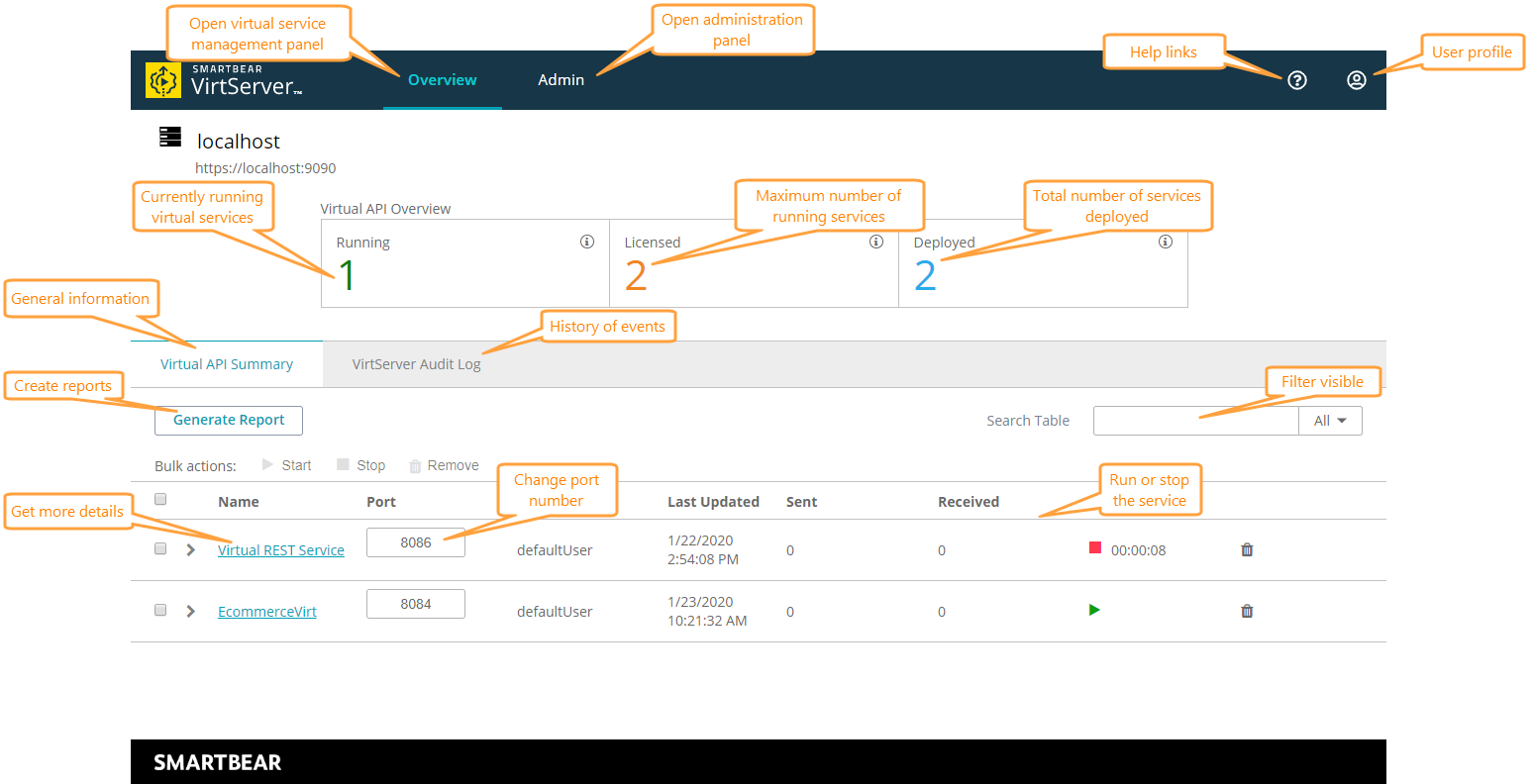Open the All filter dropdown
This screenshot has height=784, width=1533.
tap(1330, 421)
